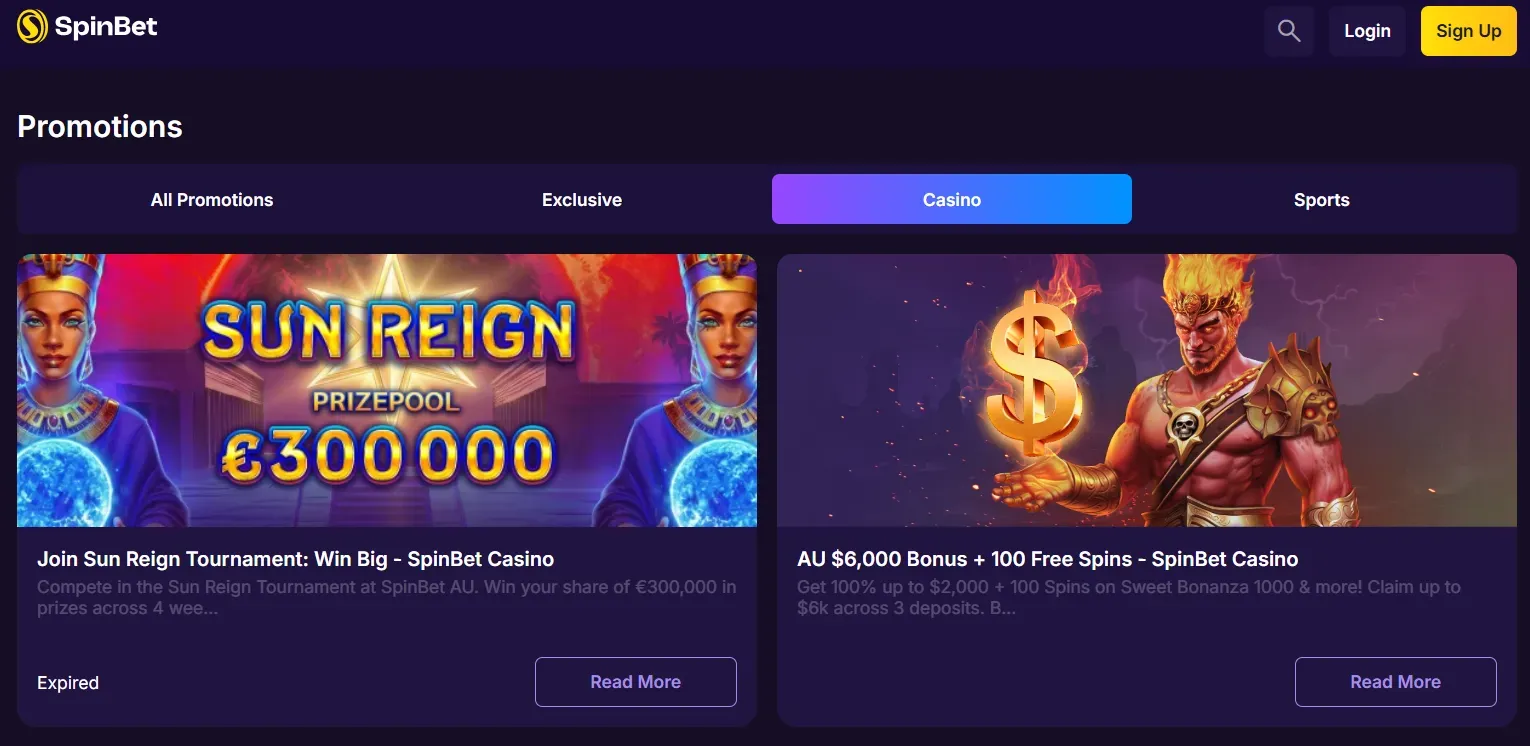This screenshot has width=1530, height=746.
Task: Click the Login button
Action: tap(1366, 30)
